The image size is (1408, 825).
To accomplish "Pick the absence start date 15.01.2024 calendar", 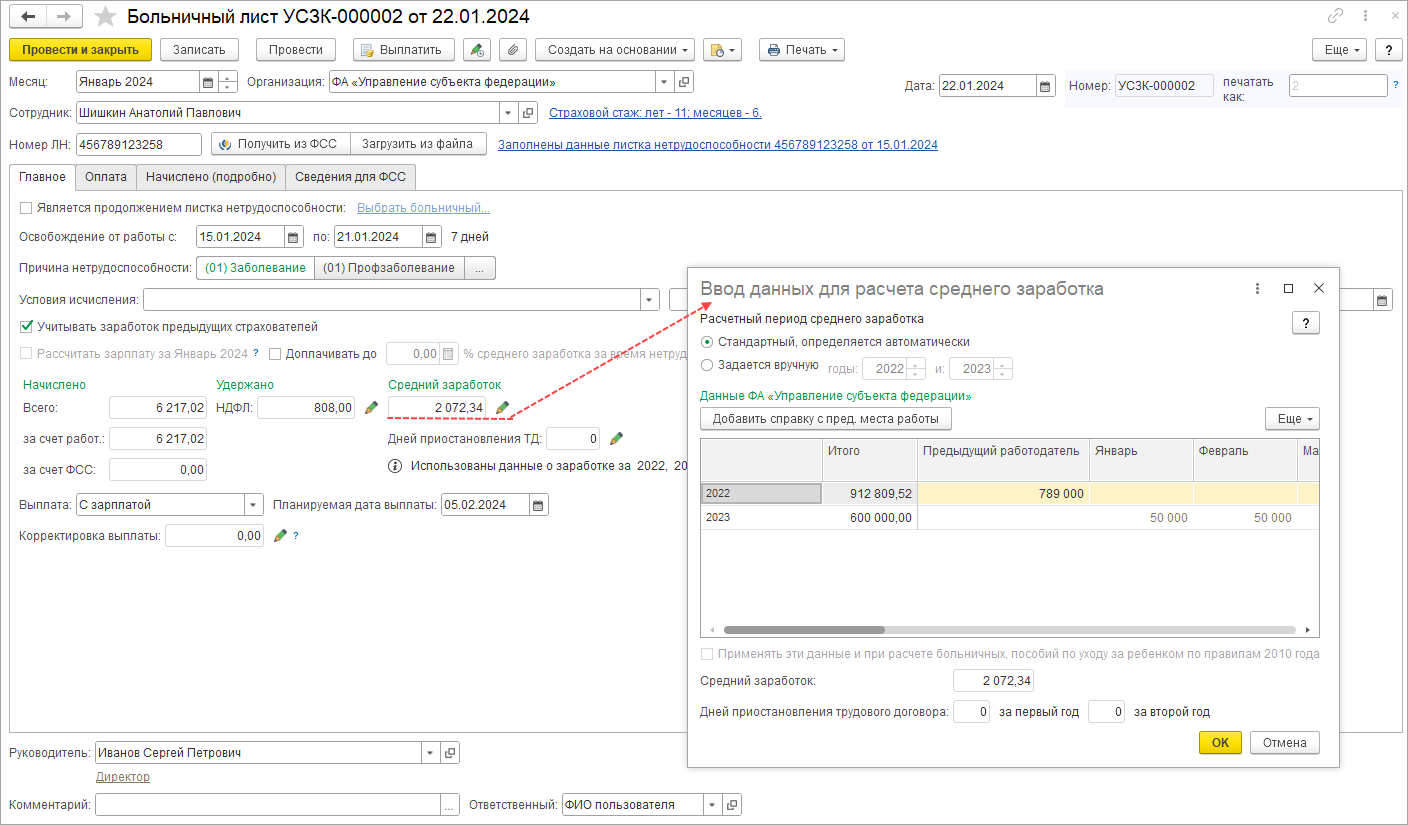I will pyautogui.click(x=293, y=237).
